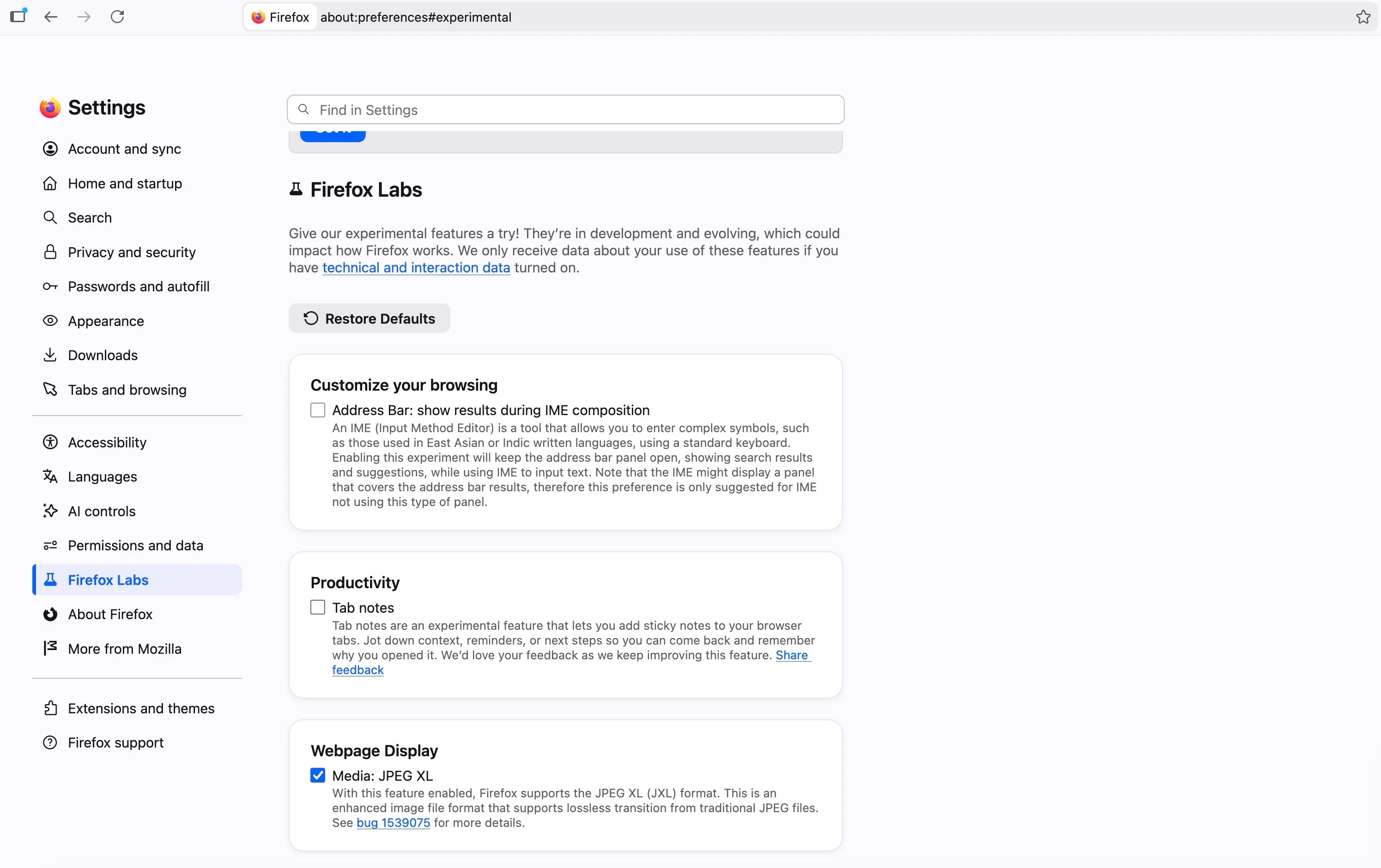Select the Downloads settings category
The width and height of the screenshot is (1381, 868).
tap(137, 356)
